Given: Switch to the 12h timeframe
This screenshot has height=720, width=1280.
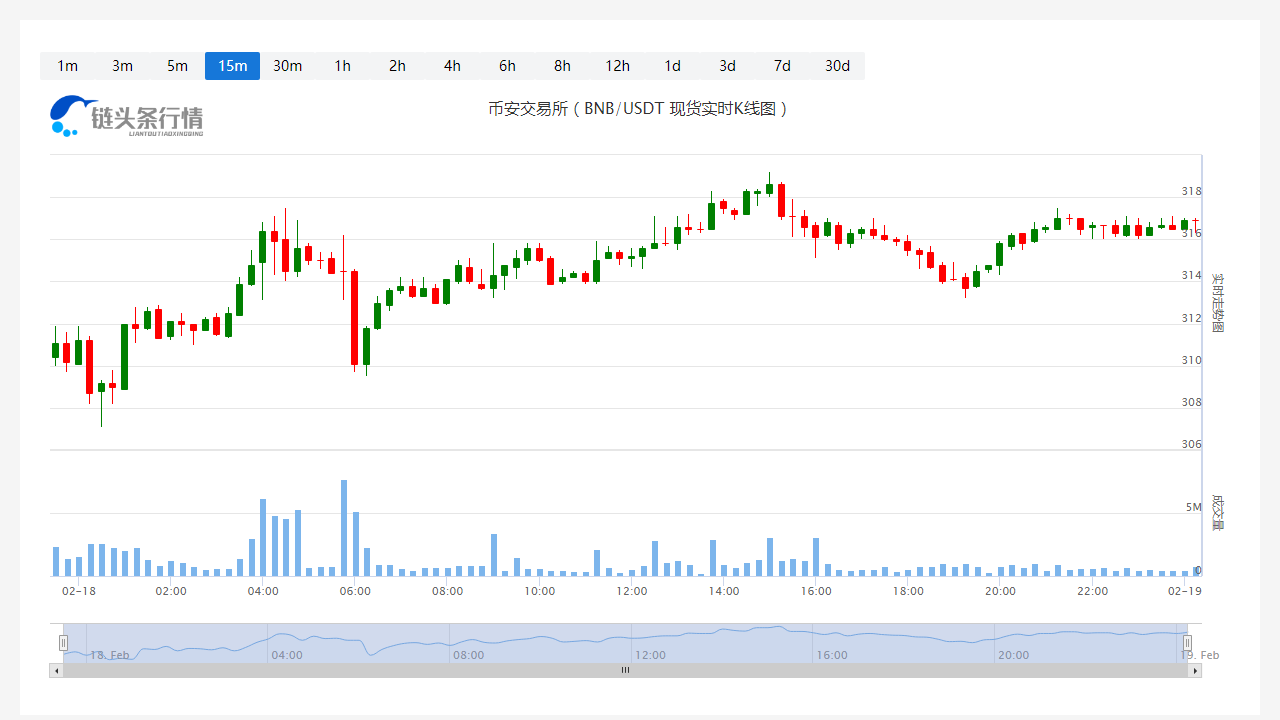Looking at the screenshot, I should (x=617, y=66).
